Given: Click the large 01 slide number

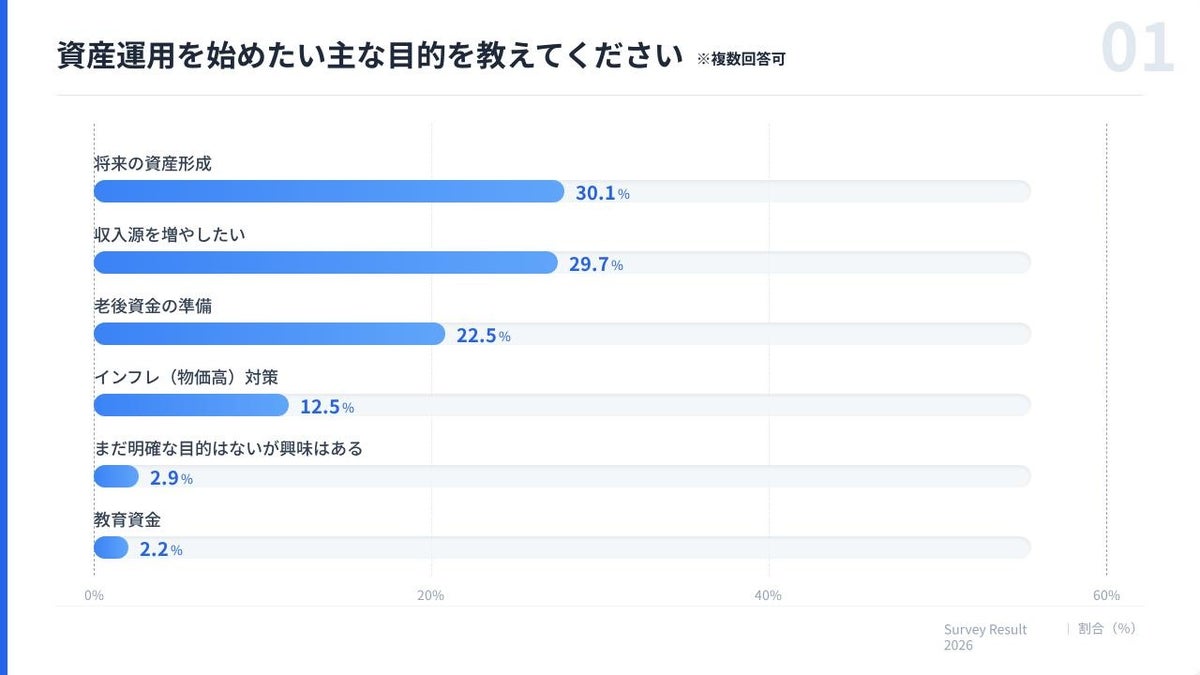Looking at the screenshot, I should pos(1137,48).
